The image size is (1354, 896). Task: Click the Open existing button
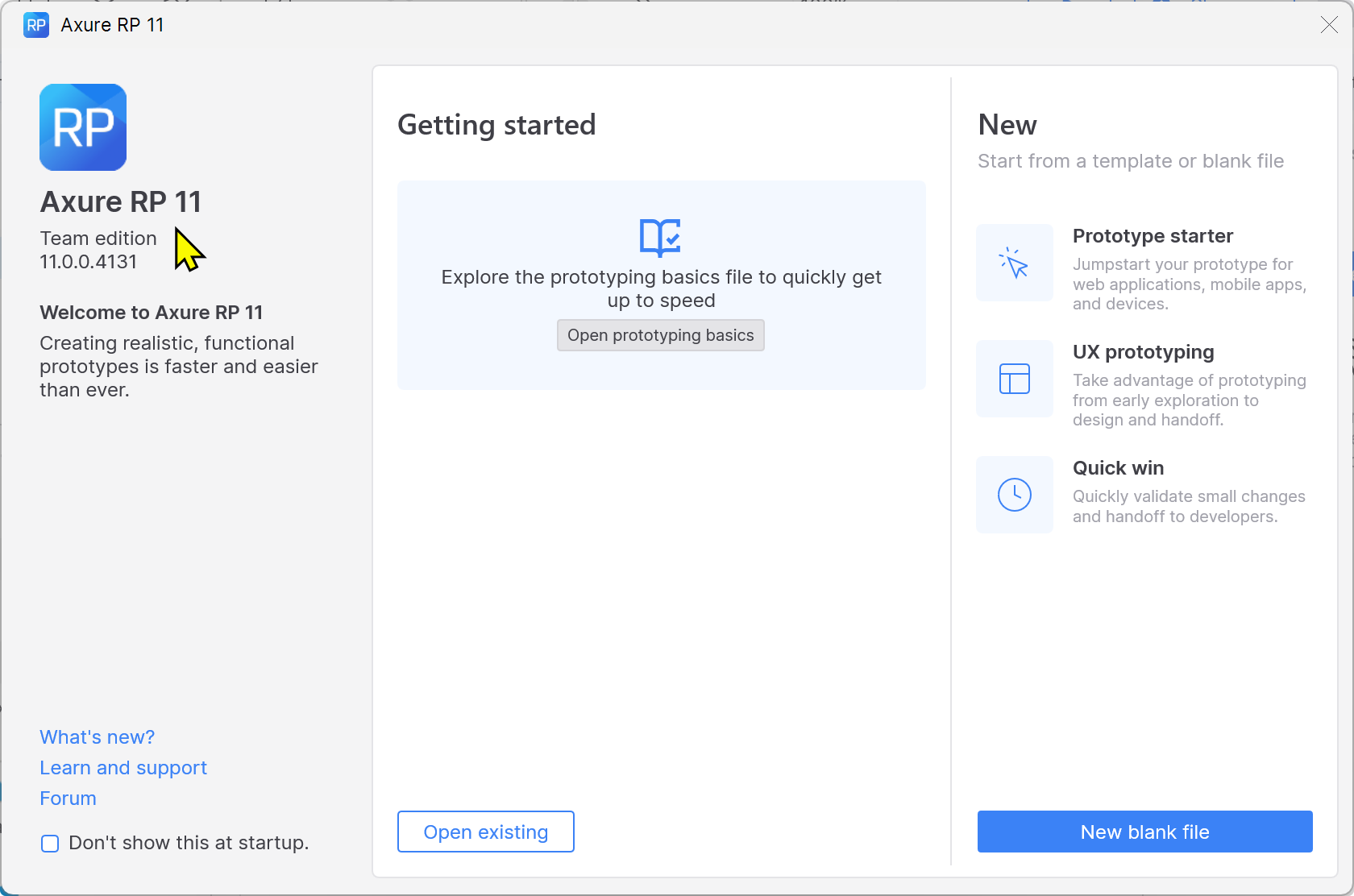click(x=485, y=832)
